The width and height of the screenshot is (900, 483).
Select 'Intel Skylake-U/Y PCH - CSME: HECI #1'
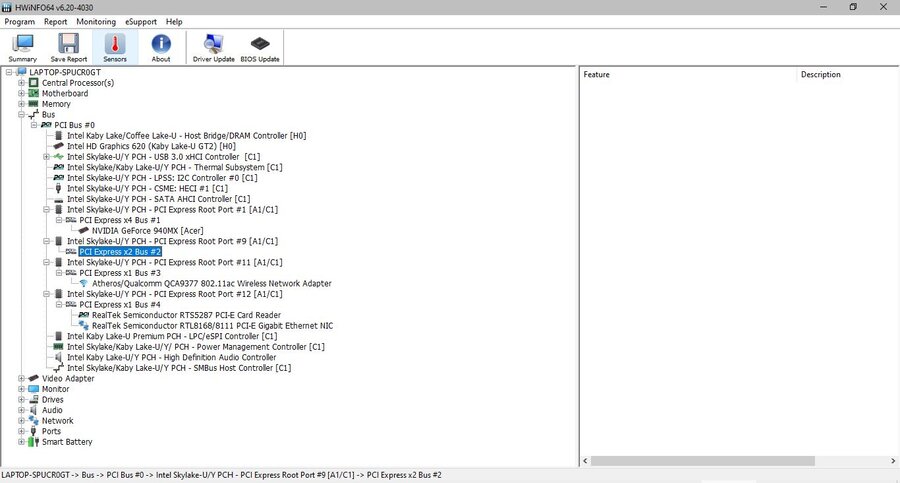pyautogui.click(x=148, y=188)
